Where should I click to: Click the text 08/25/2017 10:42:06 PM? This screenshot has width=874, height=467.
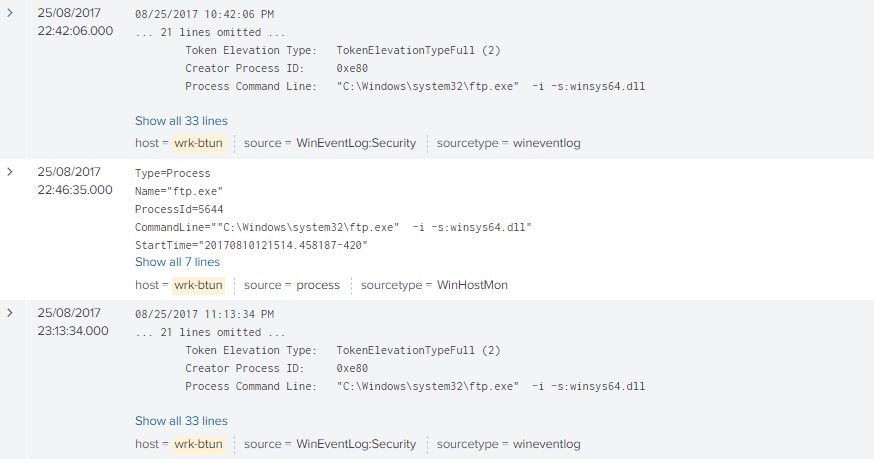205,14
